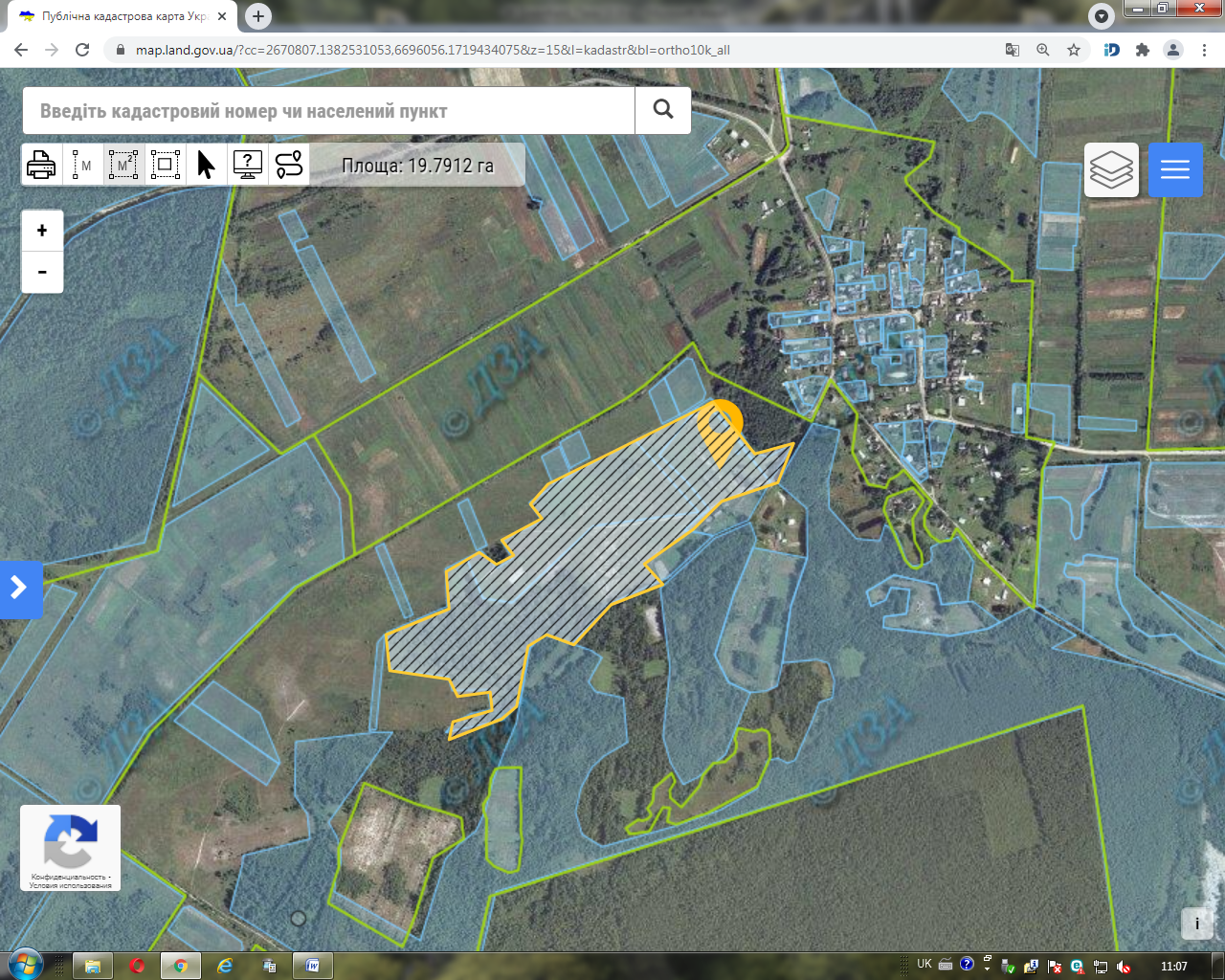Click the print map icon
Screen dimensions: 1225x980
[41, 165]
